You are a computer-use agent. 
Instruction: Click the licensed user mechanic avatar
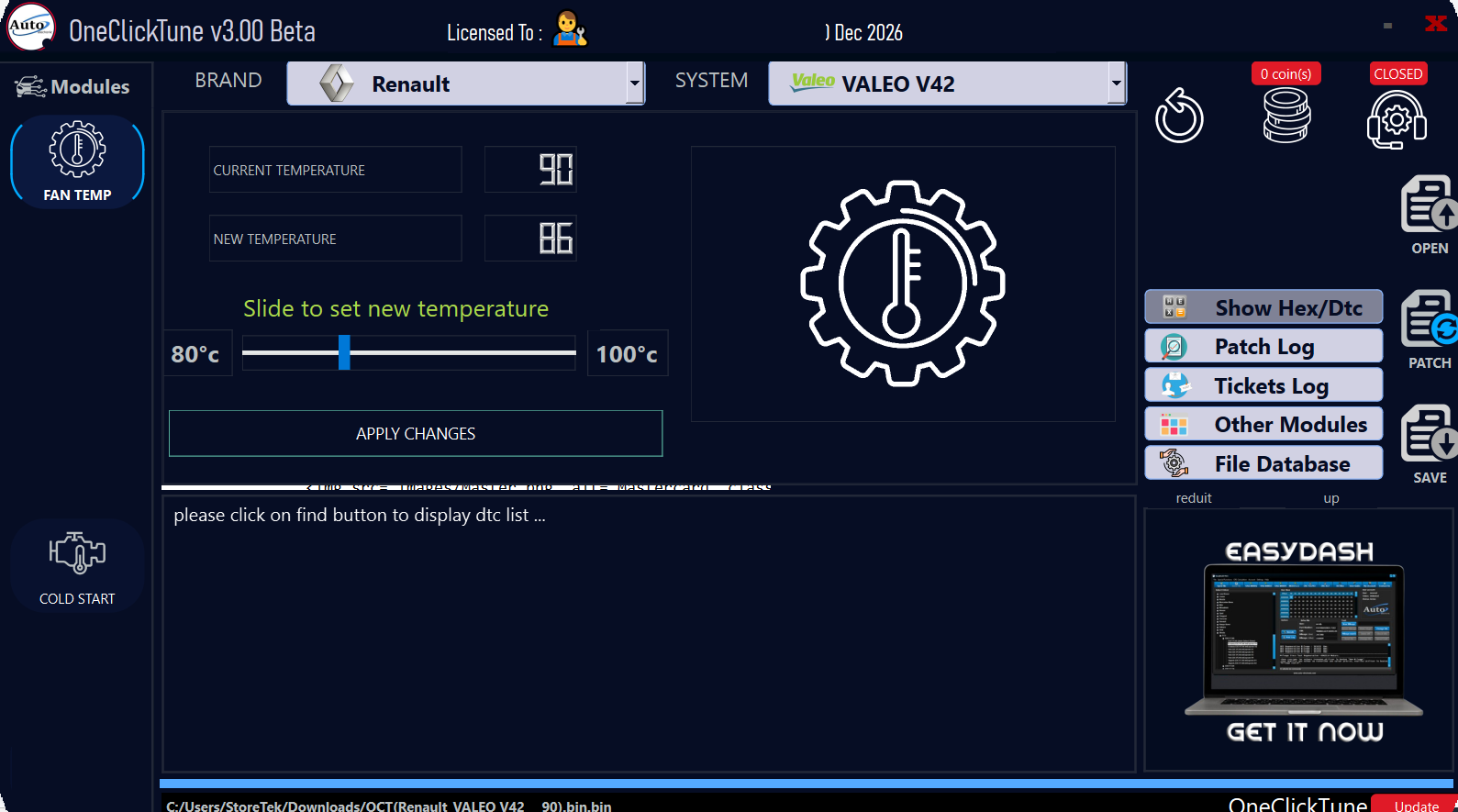(570, 29)
